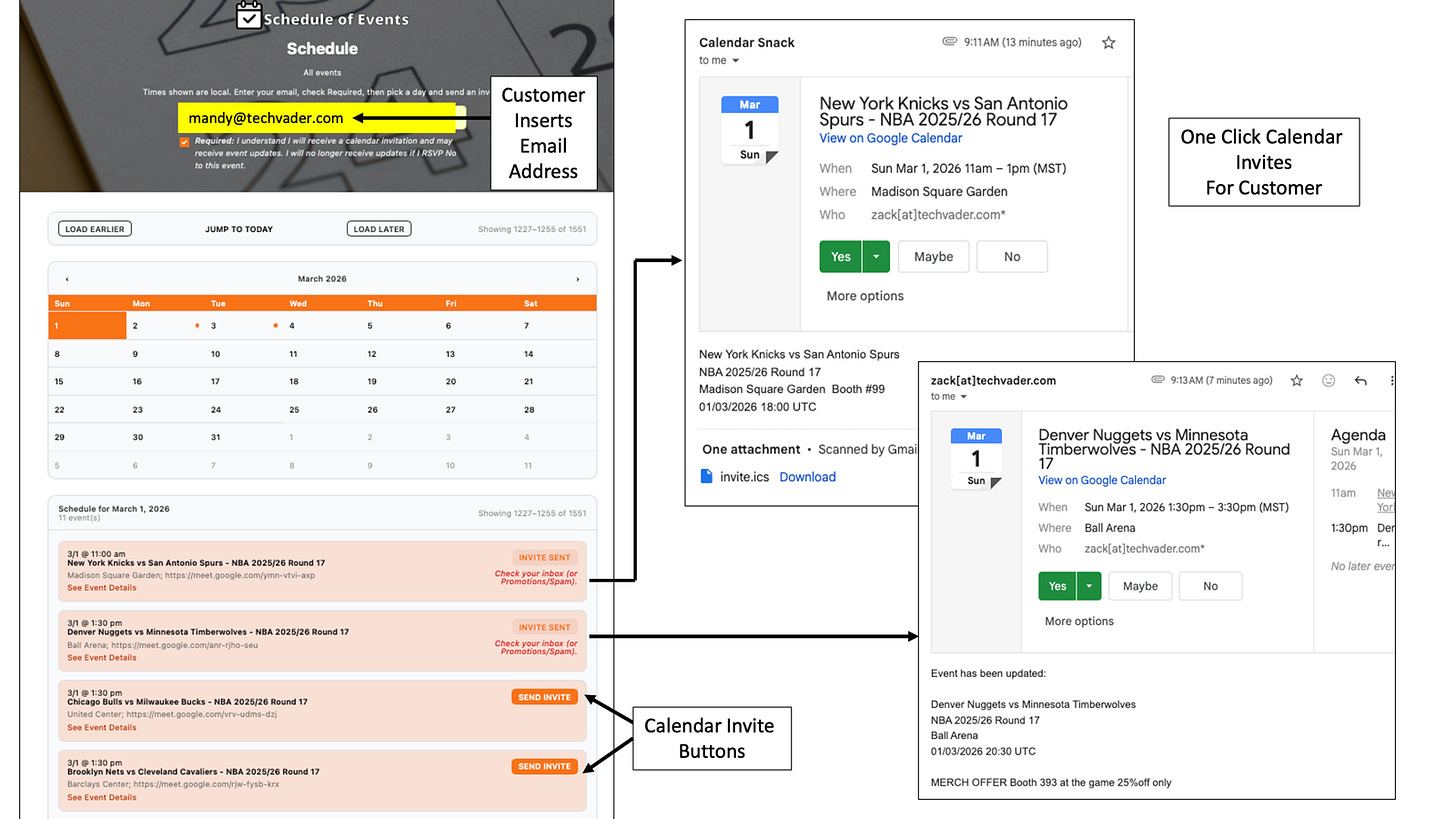Toggle the Required consent checkbox
The height and width of the screenshot is (819, 1456).
pos(185,142)
